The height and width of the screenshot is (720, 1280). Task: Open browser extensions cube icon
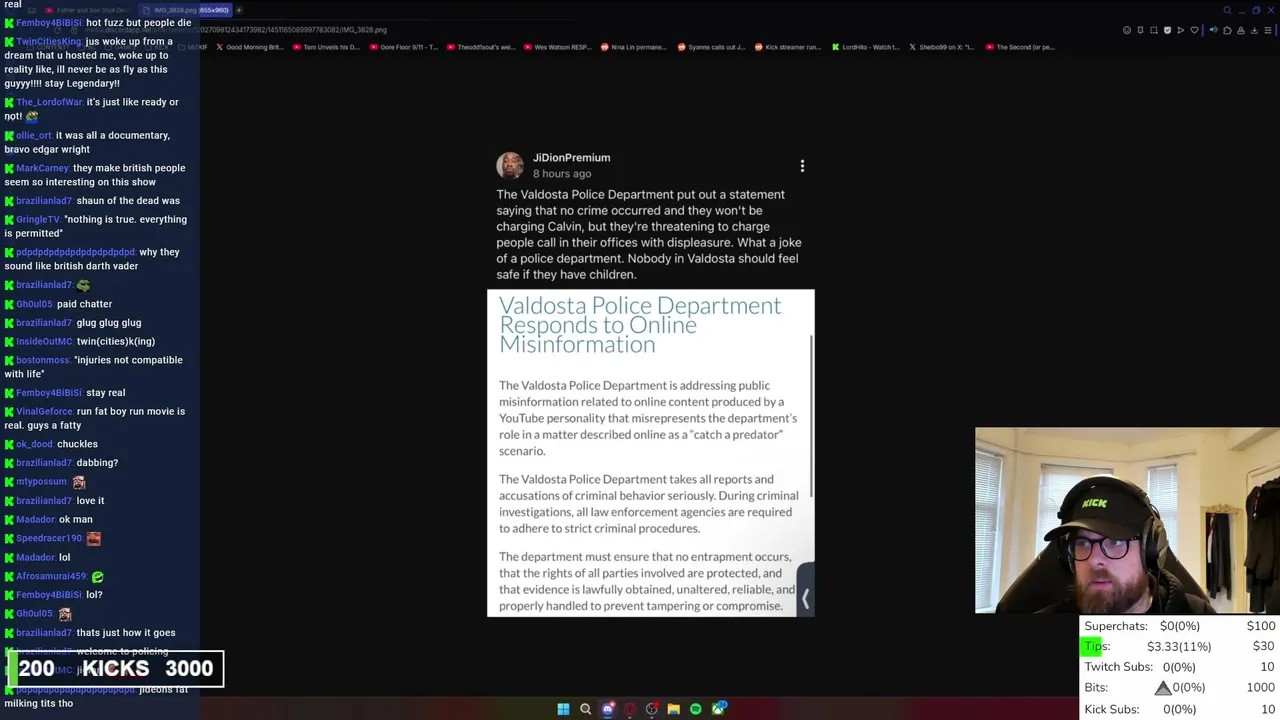tap(1227, 30)
